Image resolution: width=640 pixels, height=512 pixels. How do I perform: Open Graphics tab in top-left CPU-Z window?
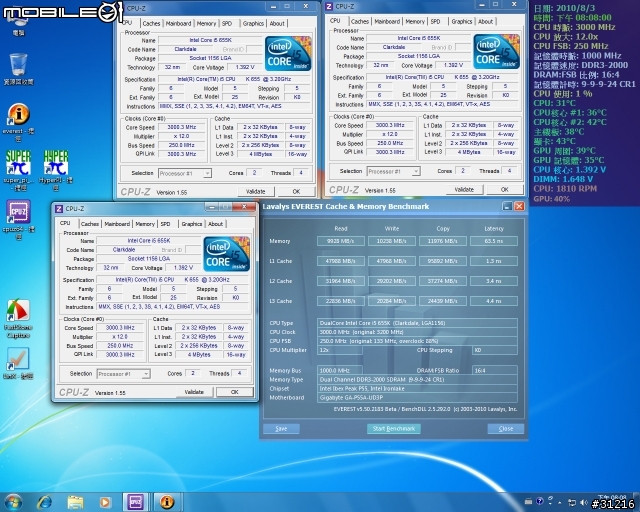[x=253, y=23]
